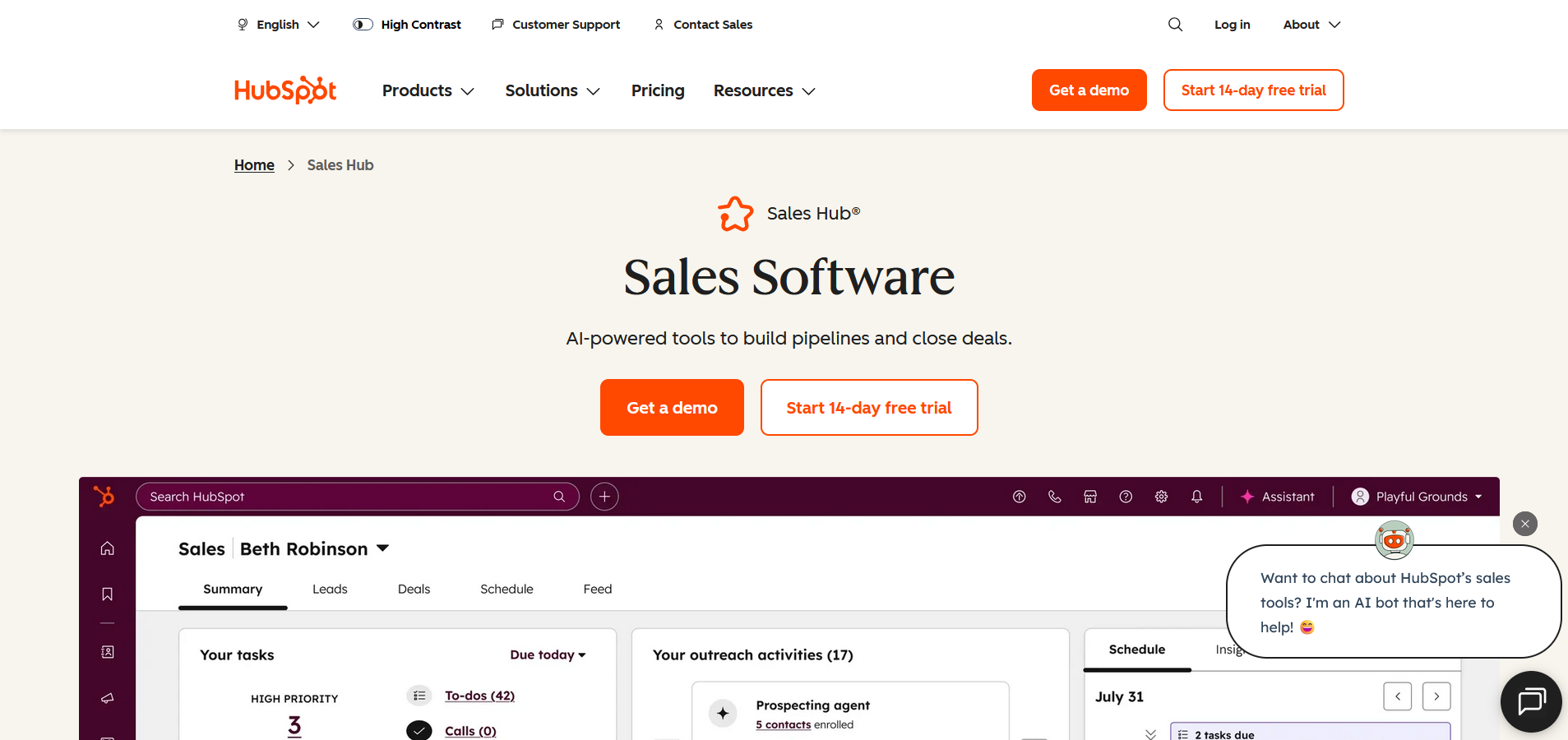The height and width of the screenshot is (740, 1568).
Task: Close the chat prompt bubble
Action: tap(1525, 524)
